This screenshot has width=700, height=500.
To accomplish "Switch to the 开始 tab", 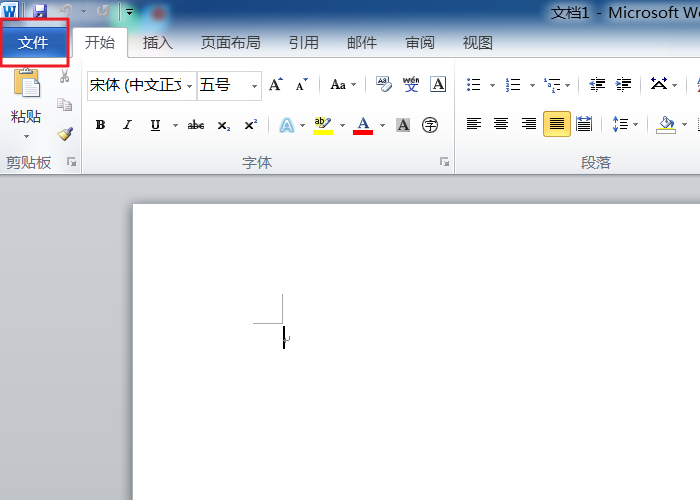I will (100, 43).
